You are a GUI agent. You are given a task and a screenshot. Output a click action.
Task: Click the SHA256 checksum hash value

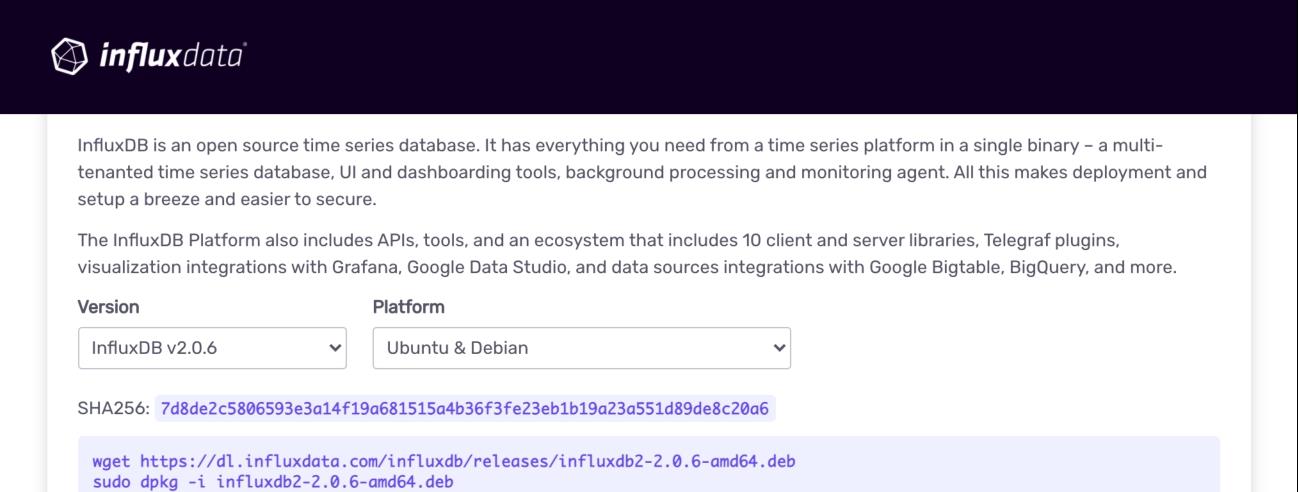tap(464, 408)
